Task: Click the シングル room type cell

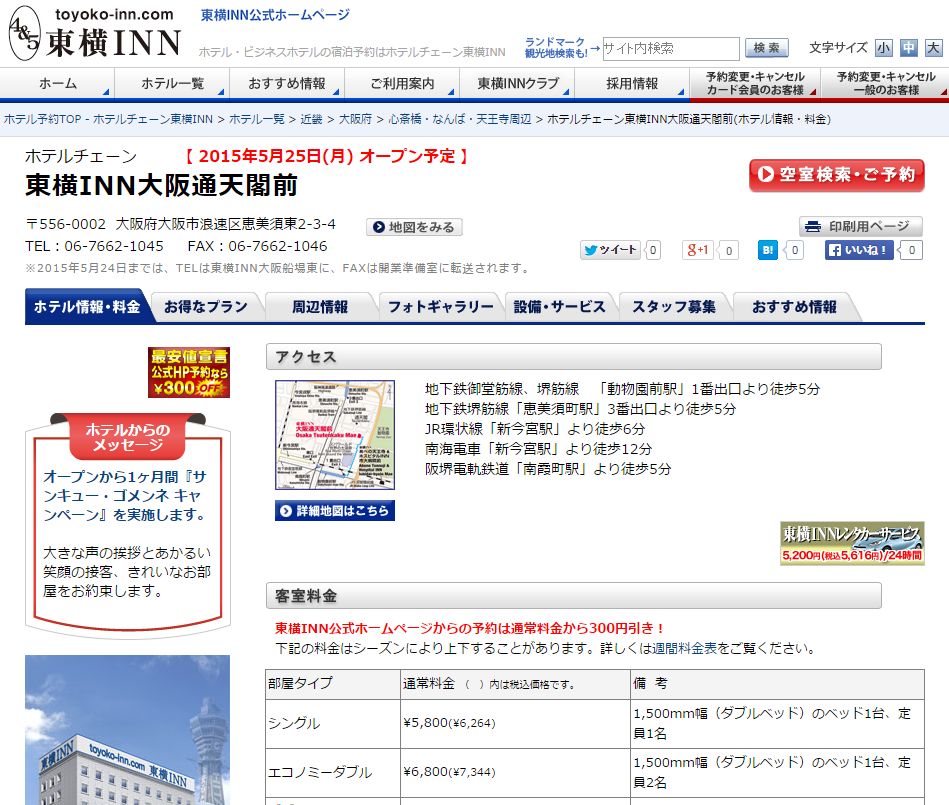Action: click(x=333, y=724)
